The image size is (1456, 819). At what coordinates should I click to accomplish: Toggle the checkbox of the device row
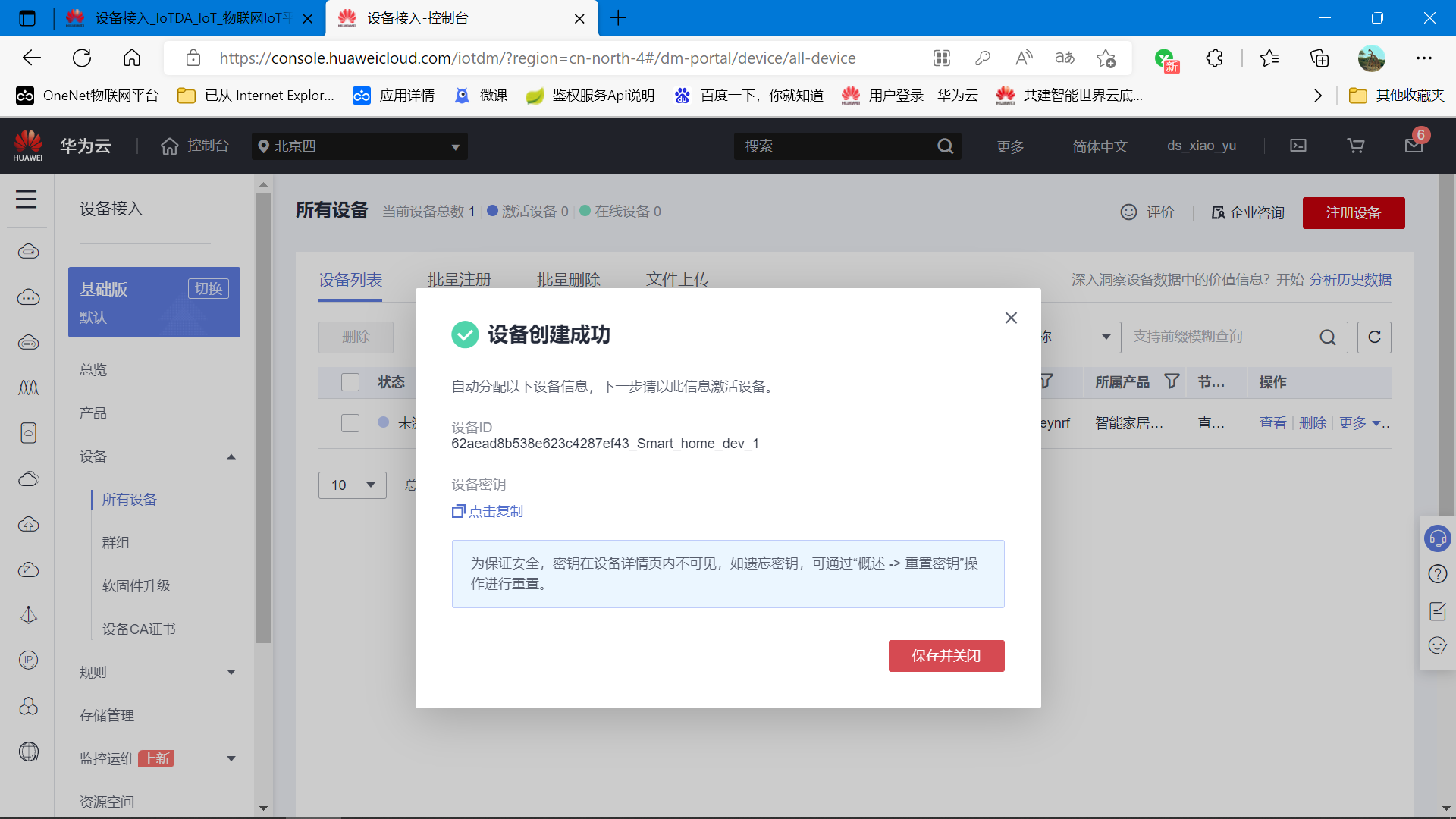click(x=350, y=423)
